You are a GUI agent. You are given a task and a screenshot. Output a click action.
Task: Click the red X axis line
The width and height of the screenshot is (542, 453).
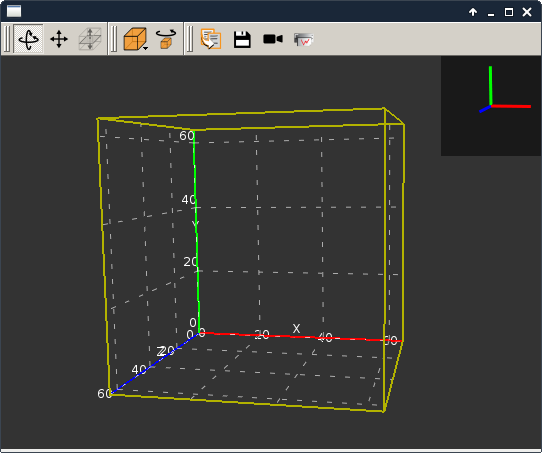coord(301,337)
